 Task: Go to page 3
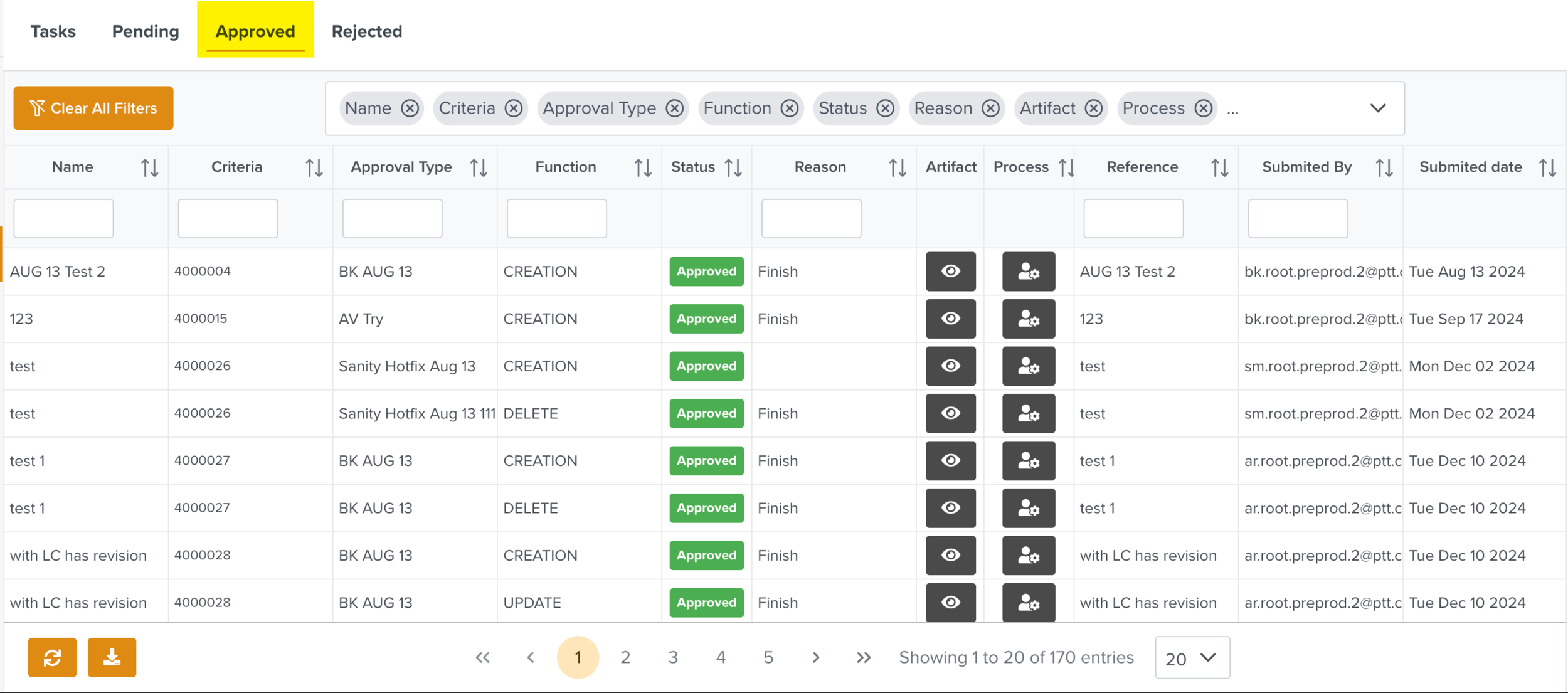[672, 657]
